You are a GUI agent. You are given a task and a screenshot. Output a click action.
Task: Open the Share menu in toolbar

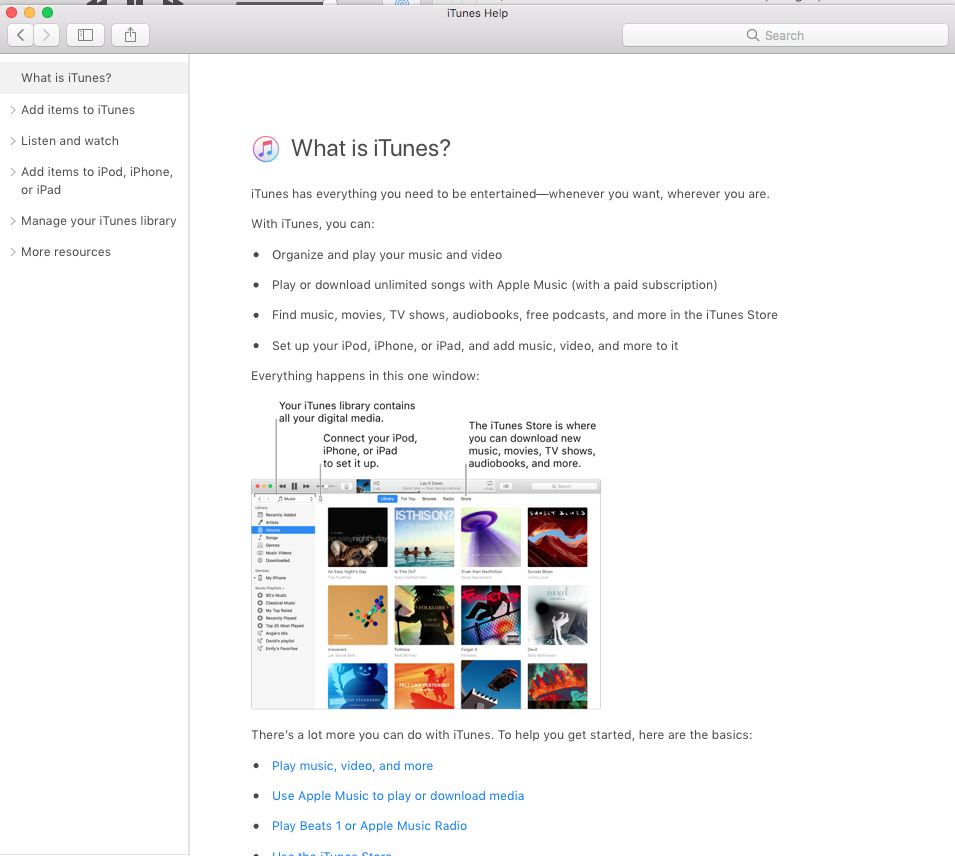(x=130, y=35)
